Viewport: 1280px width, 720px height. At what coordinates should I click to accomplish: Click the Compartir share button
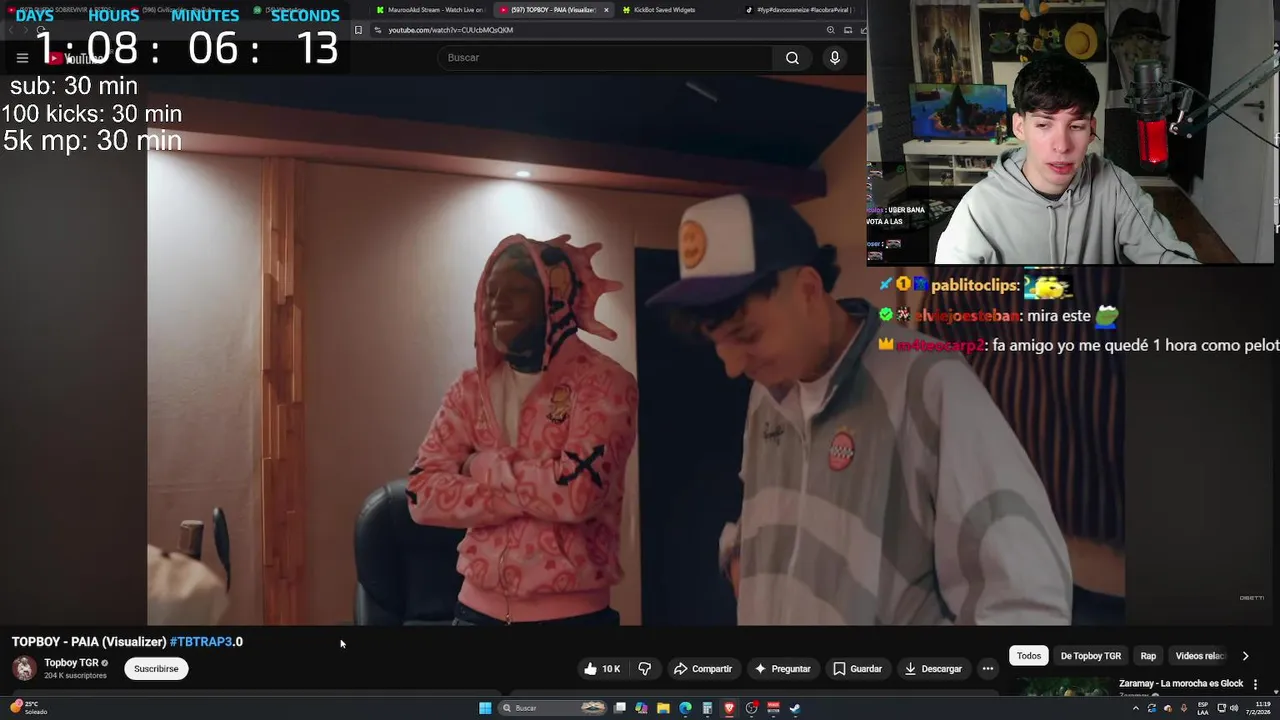tap(703, 669)
